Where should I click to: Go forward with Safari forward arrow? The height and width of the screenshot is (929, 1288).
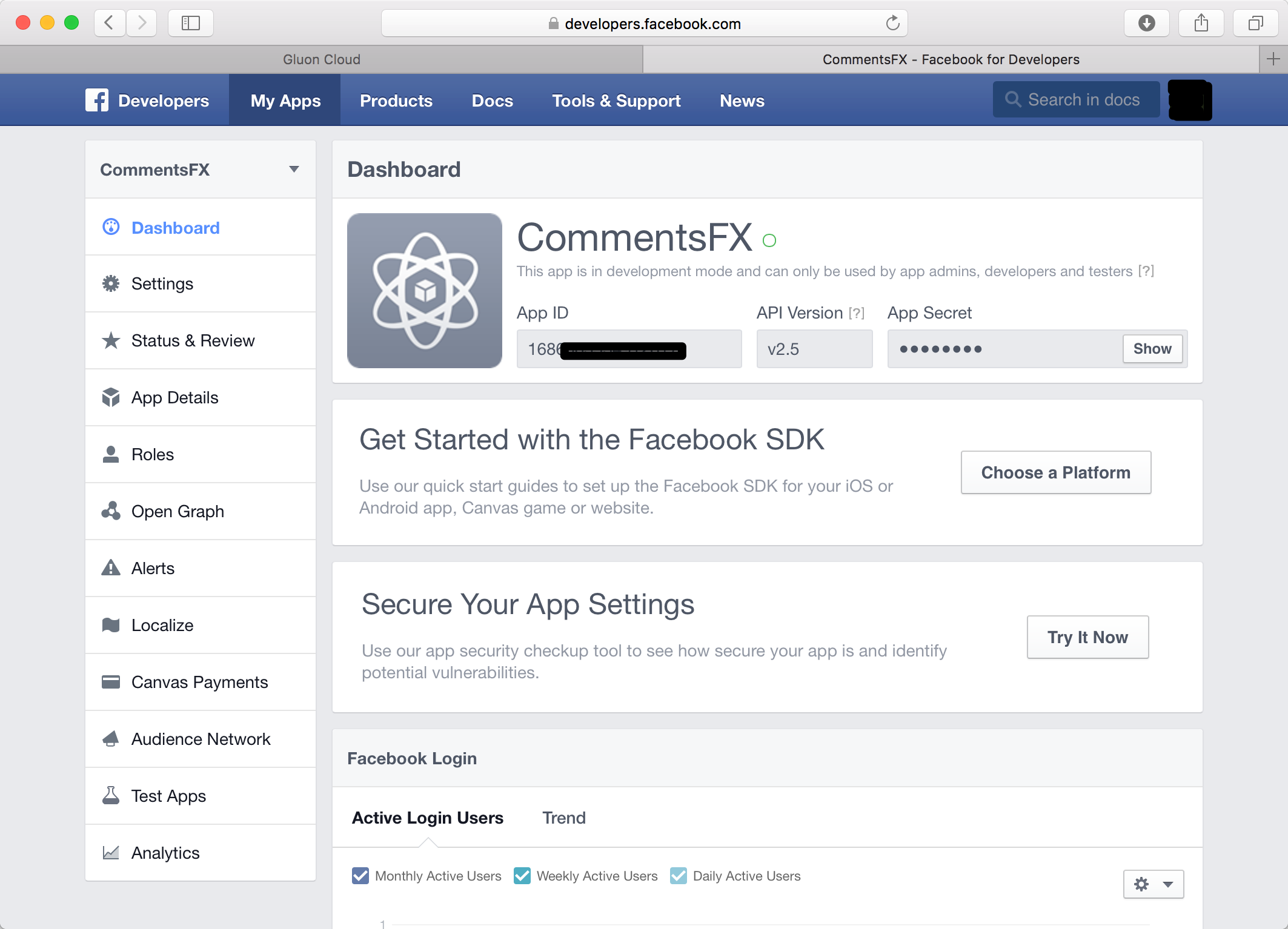click(142, 24)
